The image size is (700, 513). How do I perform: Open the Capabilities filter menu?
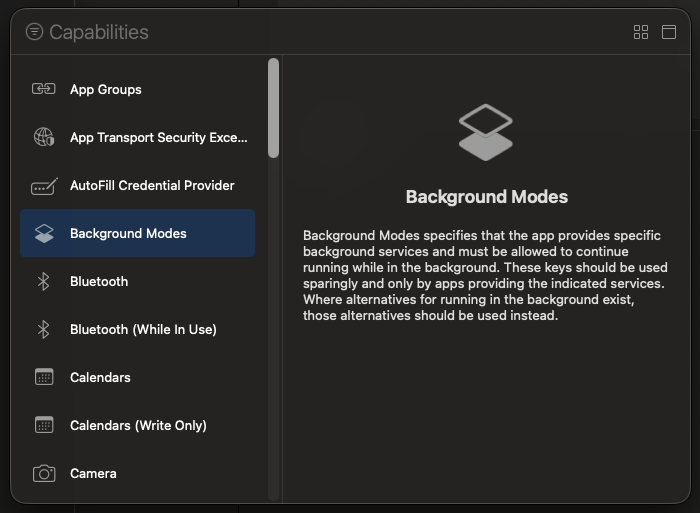(34, 32)
